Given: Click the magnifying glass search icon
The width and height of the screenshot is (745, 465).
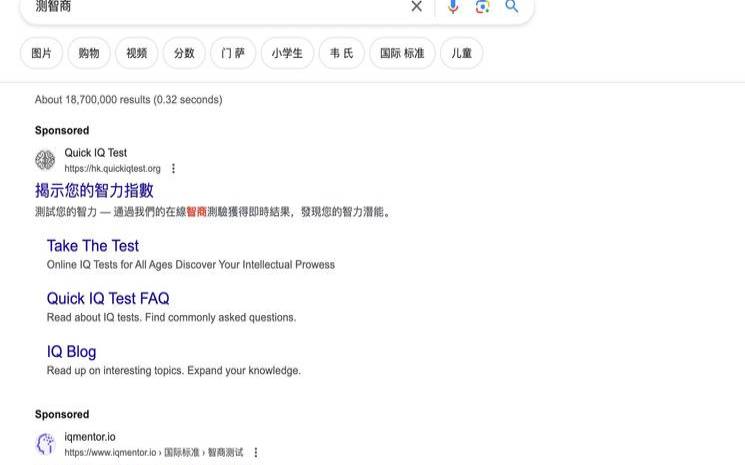Looking at the screenshot, I should pos(512,6).
